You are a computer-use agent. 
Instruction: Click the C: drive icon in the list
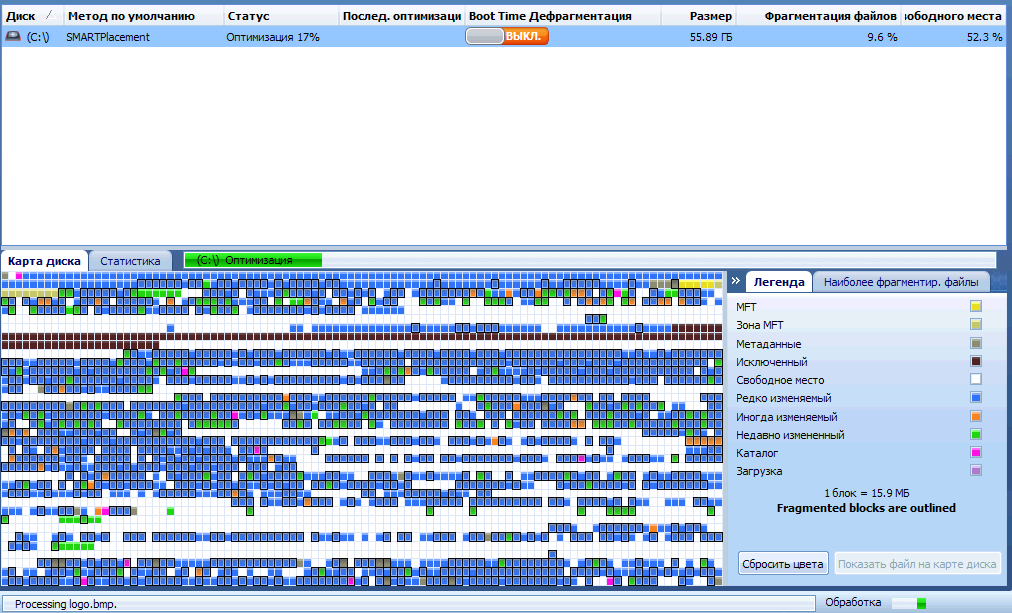point(13,36)
